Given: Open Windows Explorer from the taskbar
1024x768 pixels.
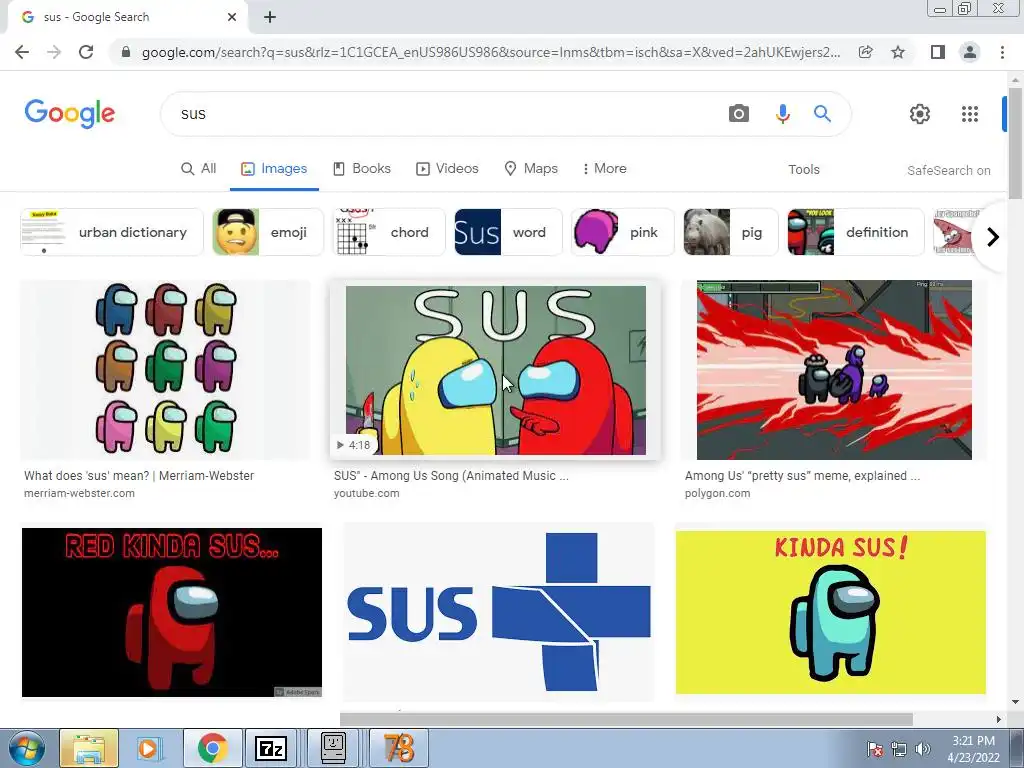Looking at the screenshot, I should tap(89, 748).
